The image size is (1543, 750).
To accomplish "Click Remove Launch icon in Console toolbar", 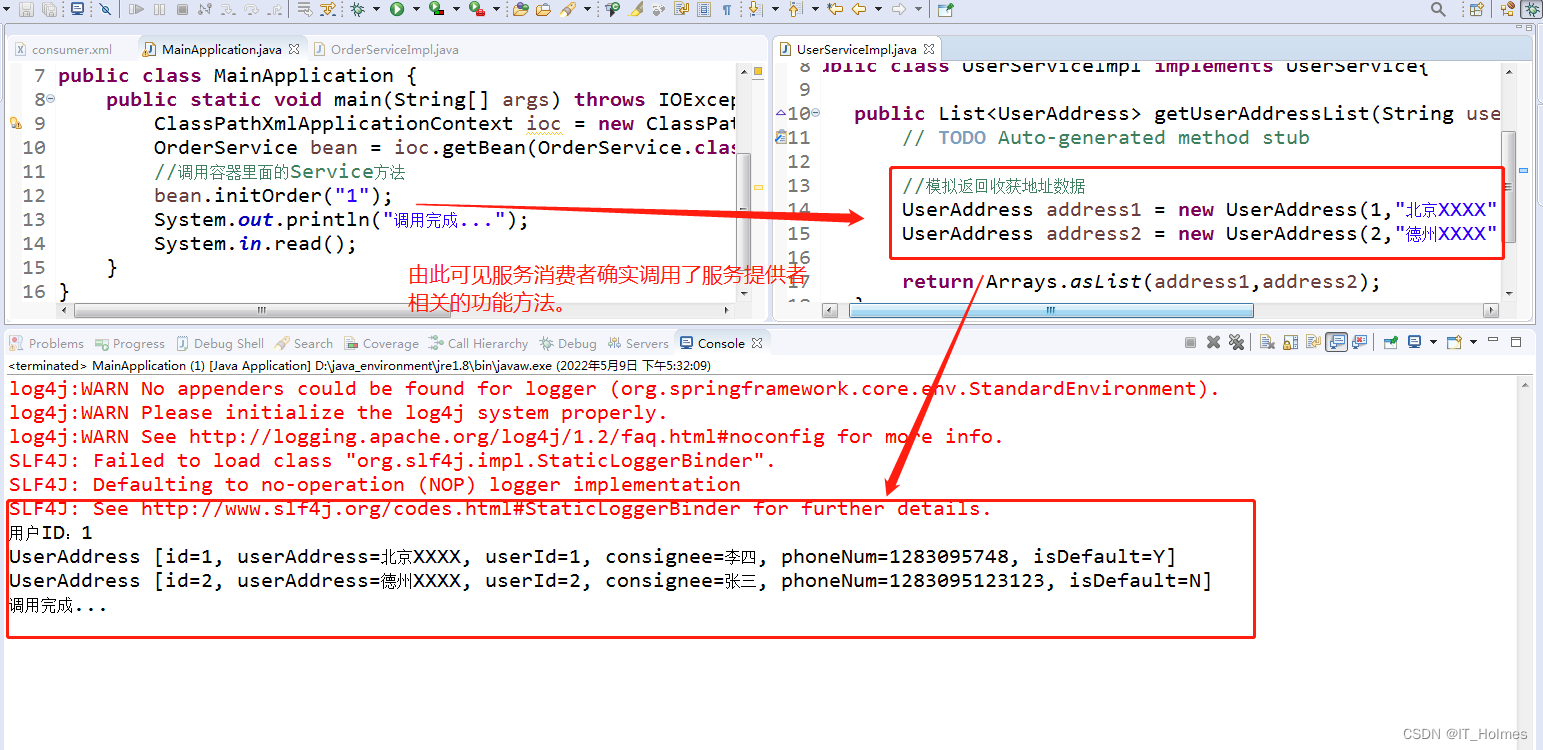I will click(1213, 342).
